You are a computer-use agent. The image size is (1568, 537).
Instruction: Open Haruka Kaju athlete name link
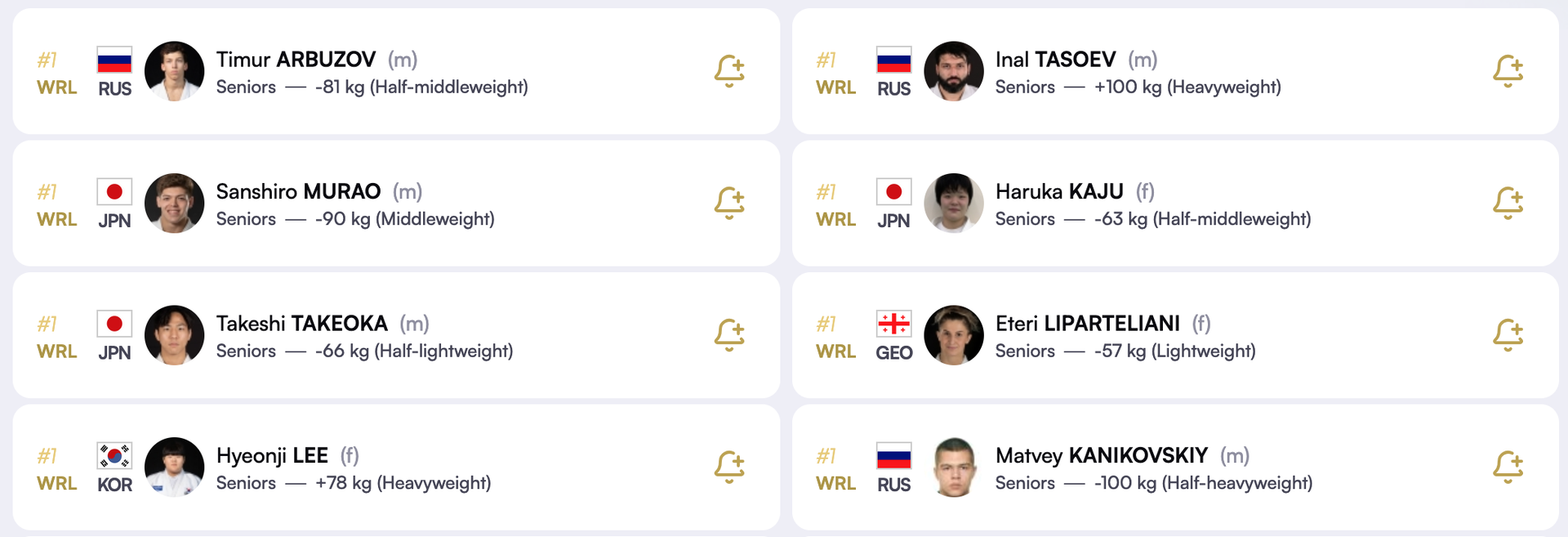[1059, 191]
